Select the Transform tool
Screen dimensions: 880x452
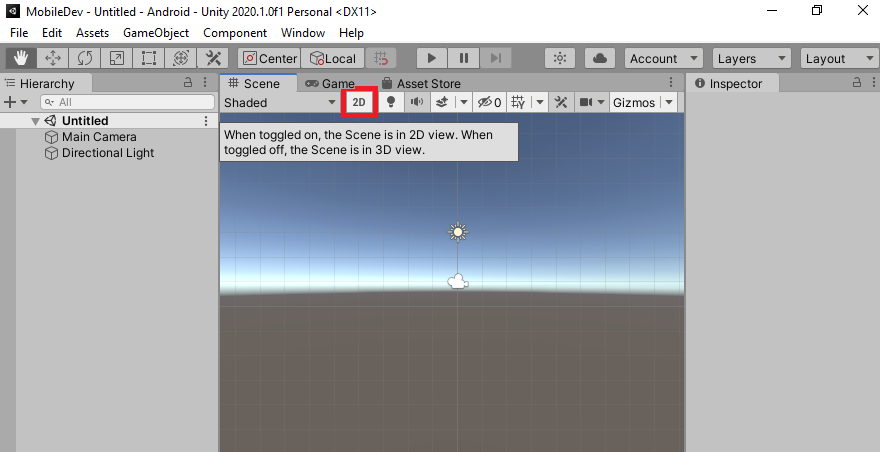[x=181, y=58]
